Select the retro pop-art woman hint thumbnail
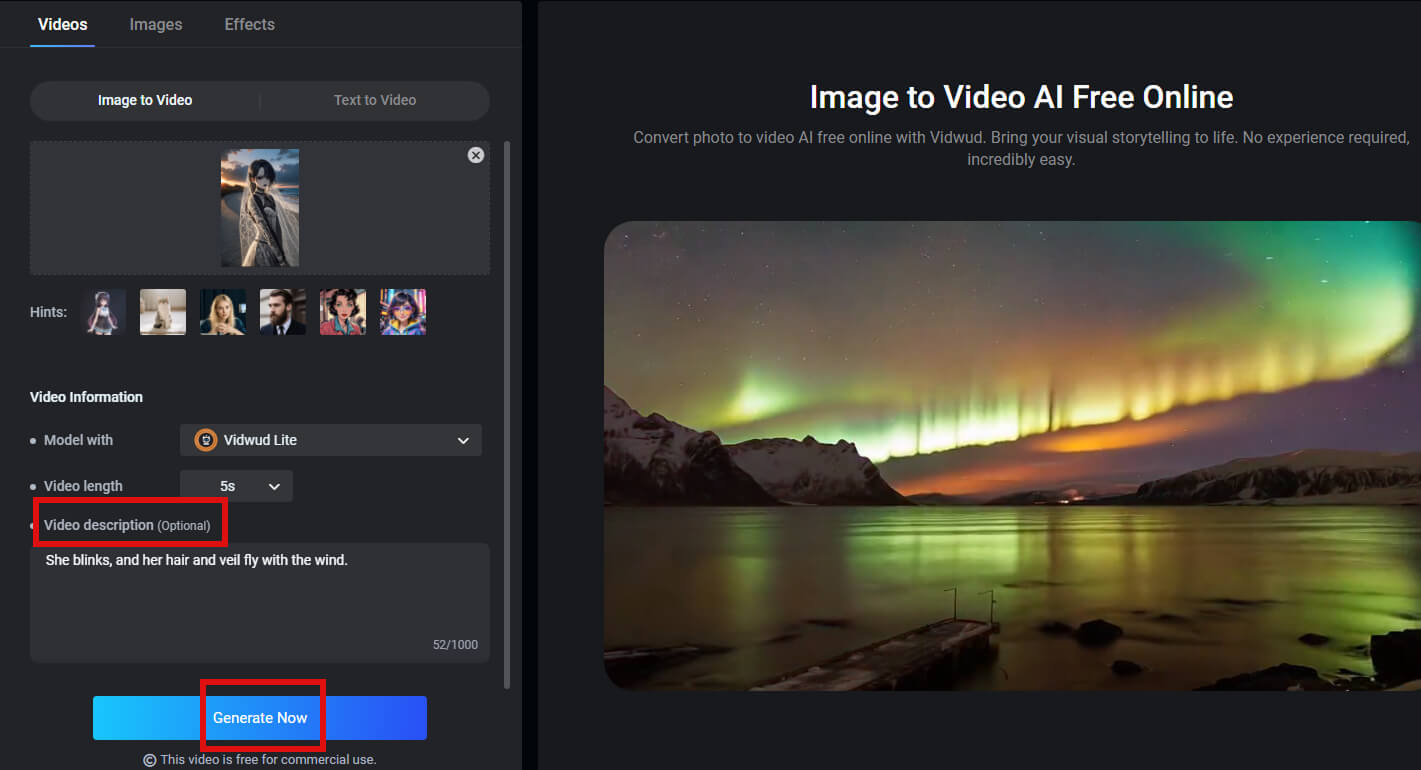 (343, 311)
